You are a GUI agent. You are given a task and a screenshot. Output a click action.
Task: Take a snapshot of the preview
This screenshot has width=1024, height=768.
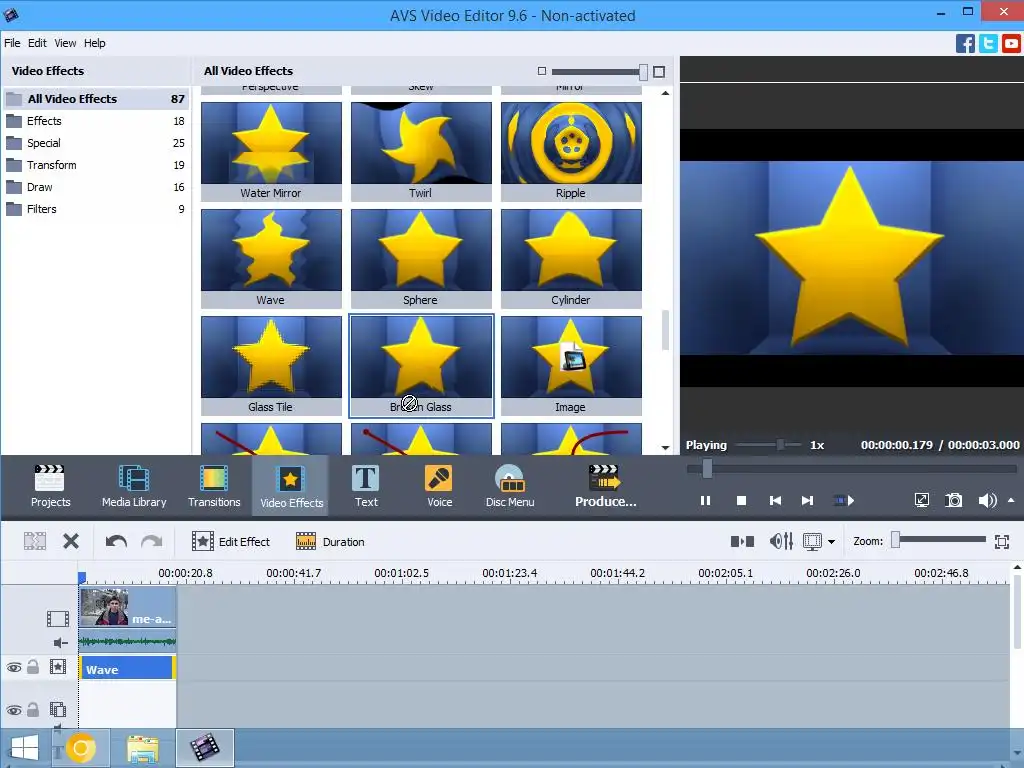click(953, 500)
